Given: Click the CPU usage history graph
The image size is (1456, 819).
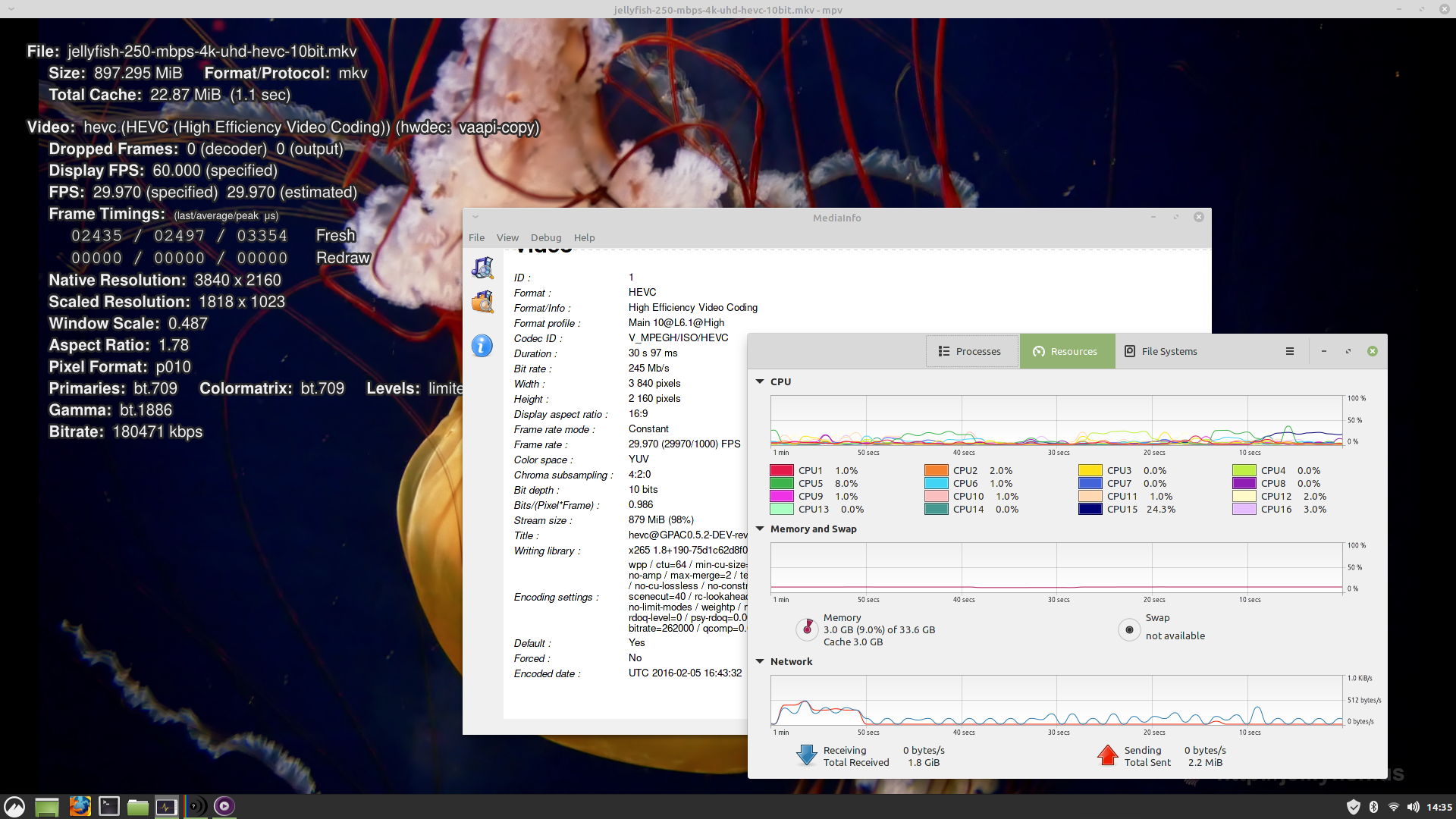Looking at the screenshot, I should coord(1057,421).
